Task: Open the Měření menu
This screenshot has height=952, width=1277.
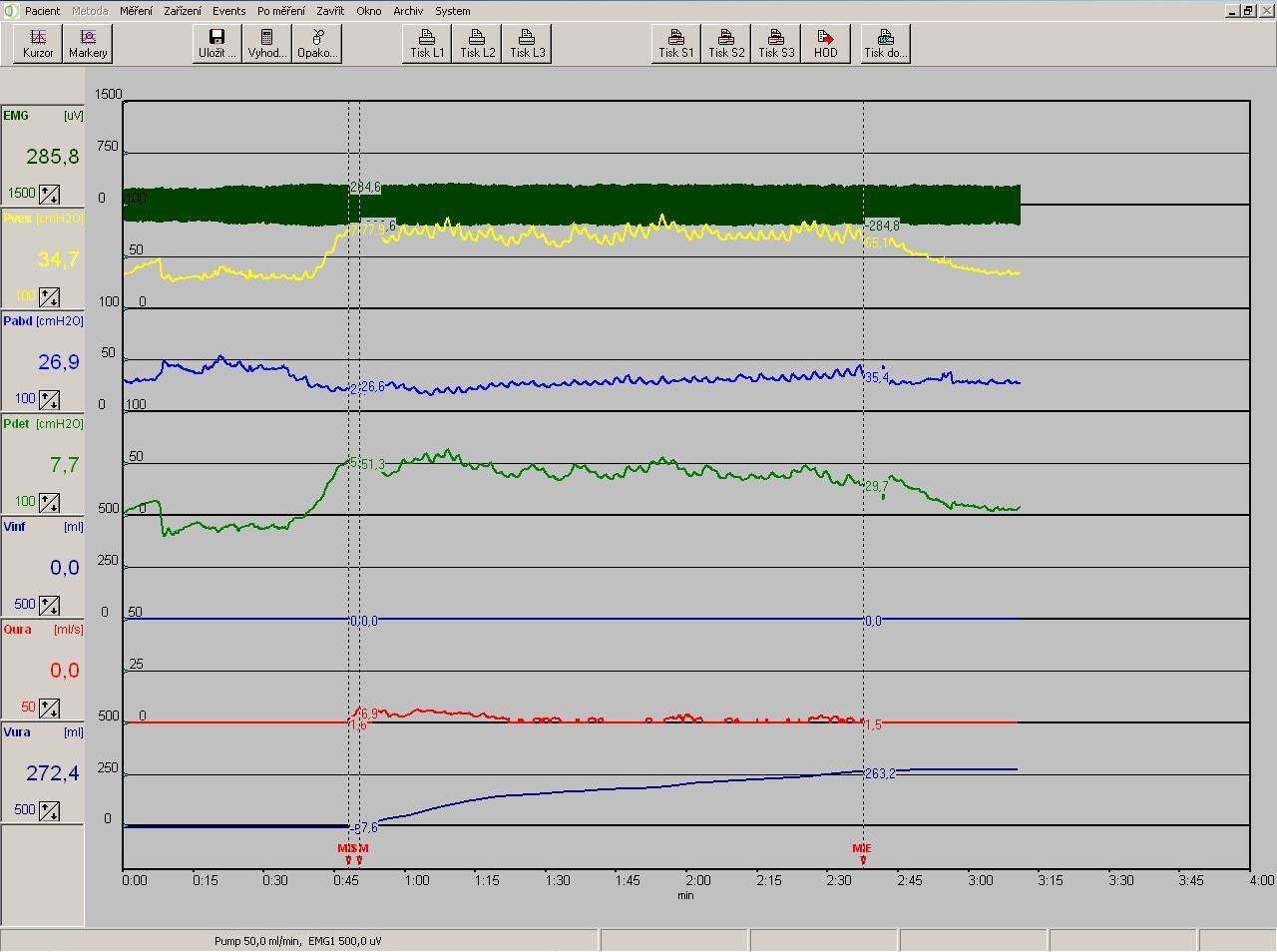Action: (136, 11)
